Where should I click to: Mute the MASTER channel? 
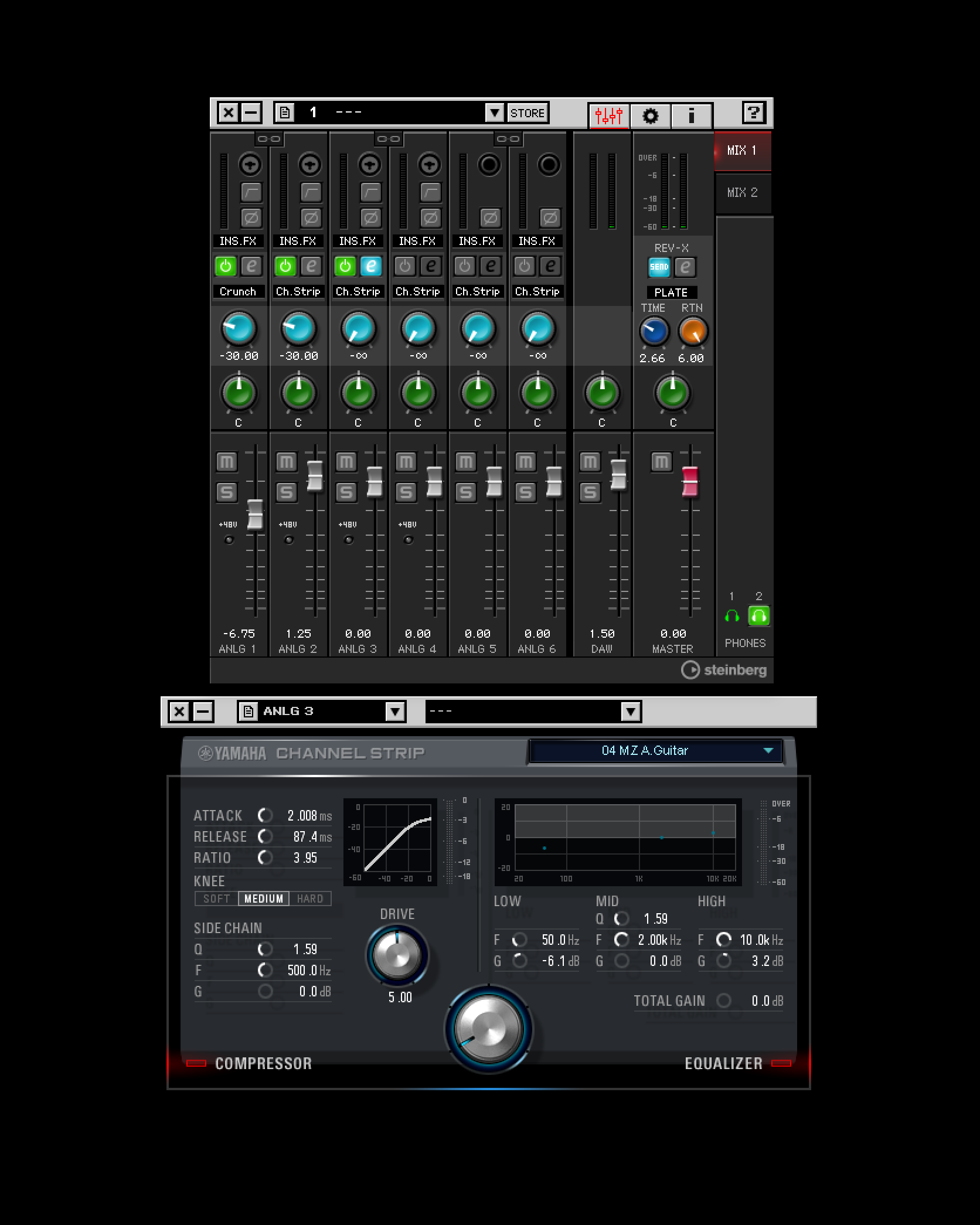tap(661, 462)
